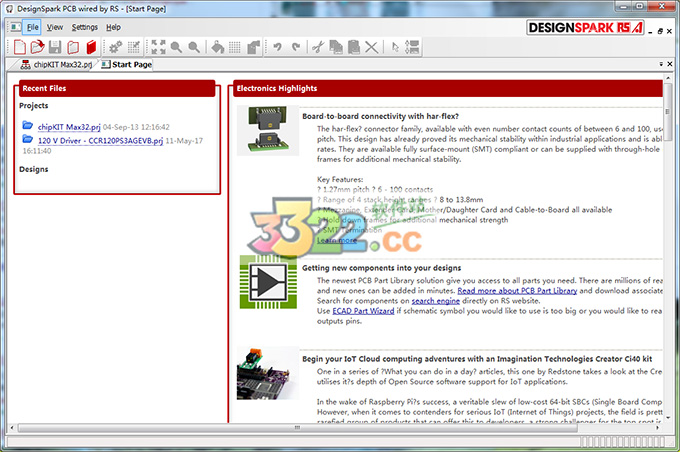
Task: Click the Delete X toolbar icon
Action: coord(372,47)
